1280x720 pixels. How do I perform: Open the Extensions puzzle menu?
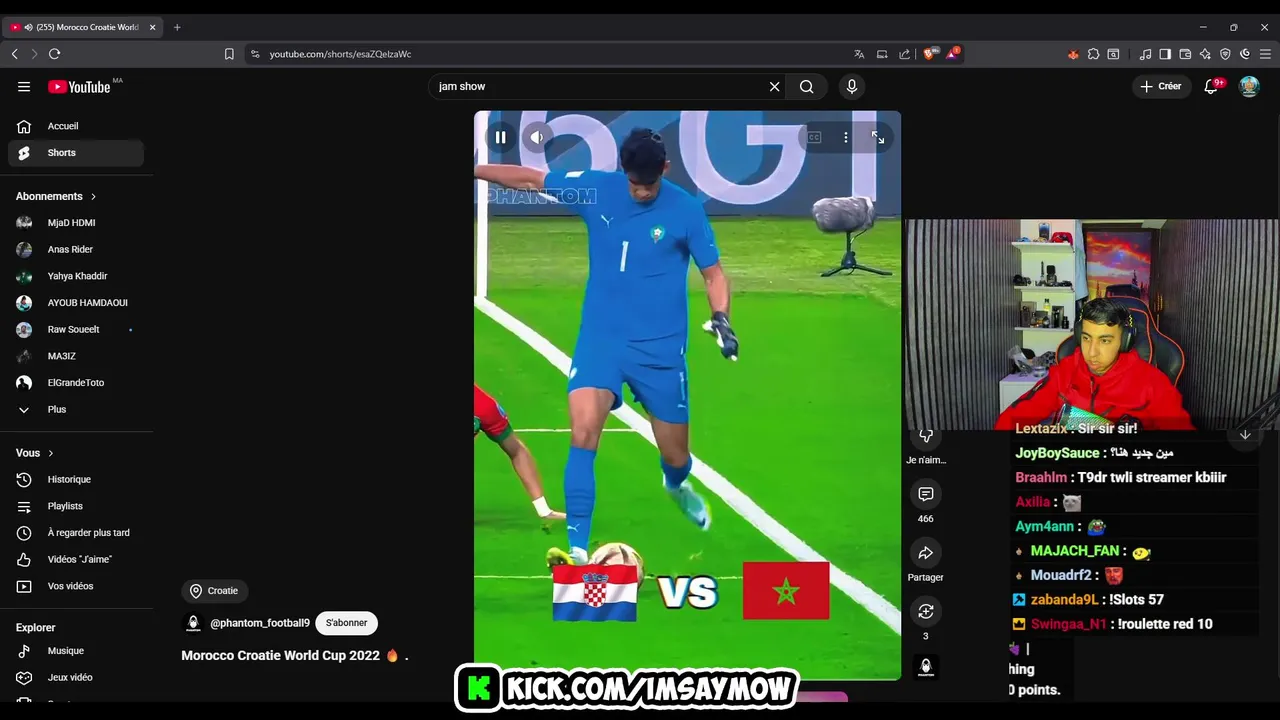pos(1093,54)
